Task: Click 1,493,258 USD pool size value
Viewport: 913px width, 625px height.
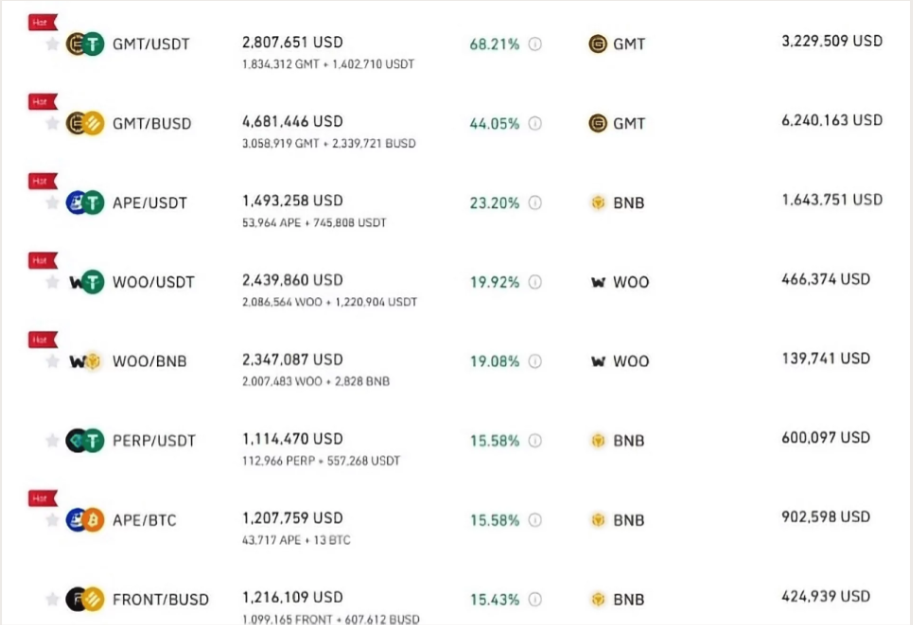Action: [x=293, y=201]
